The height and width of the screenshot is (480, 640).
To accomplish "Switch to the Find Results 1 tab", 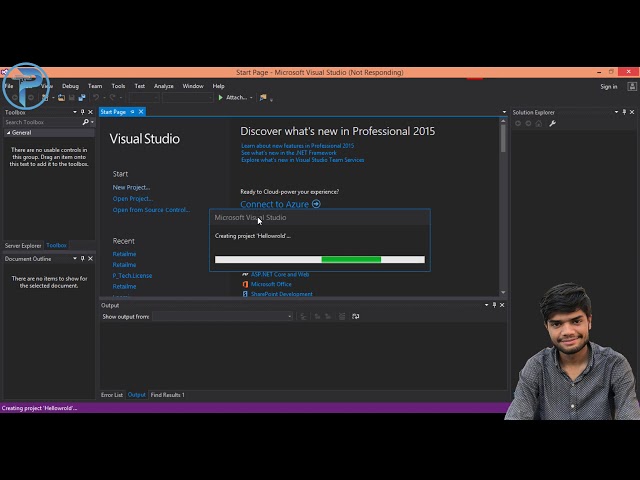I will click(168, 395).
